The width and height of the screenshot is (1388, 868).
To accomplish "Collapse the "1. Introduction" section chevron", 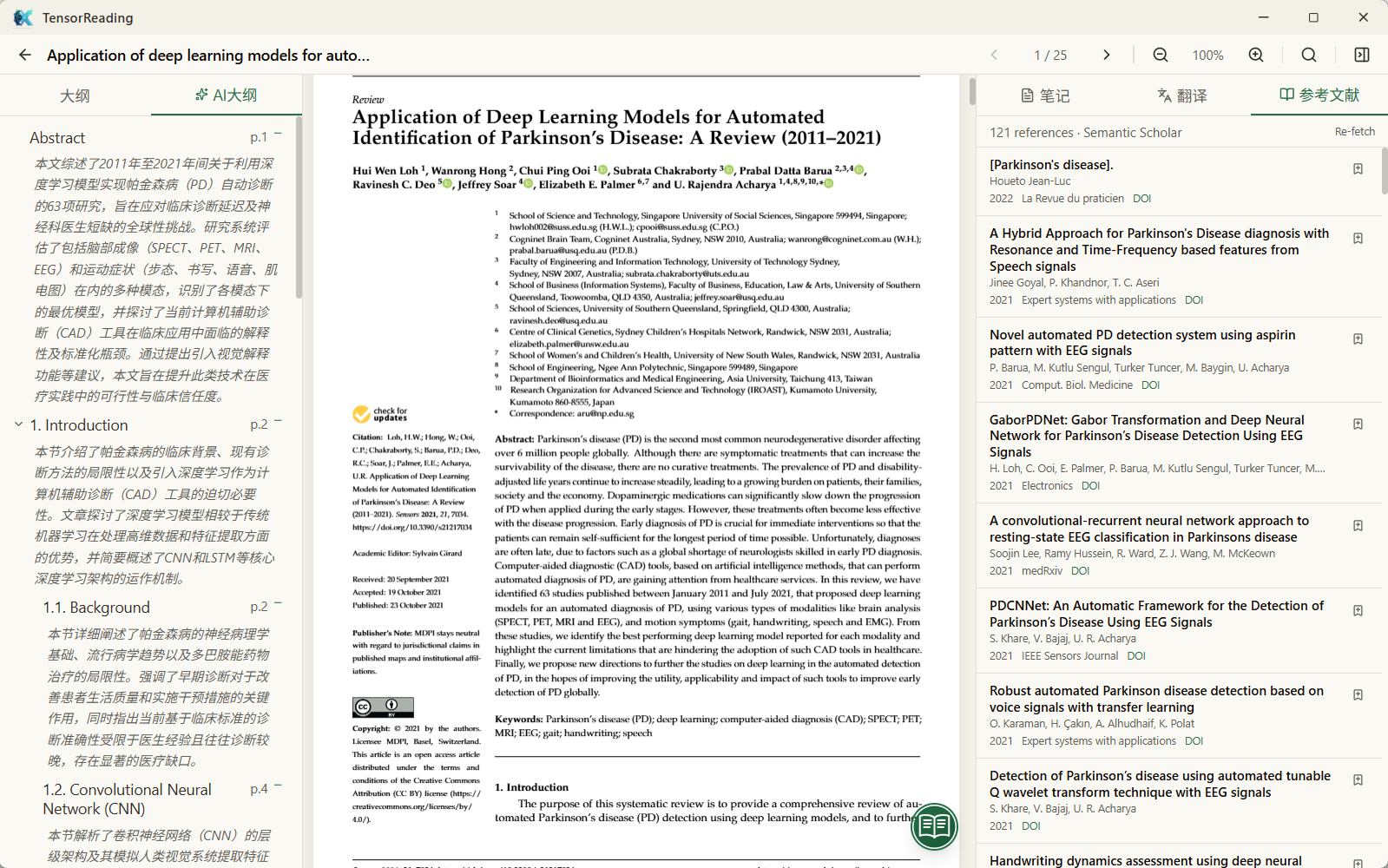I will click(x=18, y=424).
